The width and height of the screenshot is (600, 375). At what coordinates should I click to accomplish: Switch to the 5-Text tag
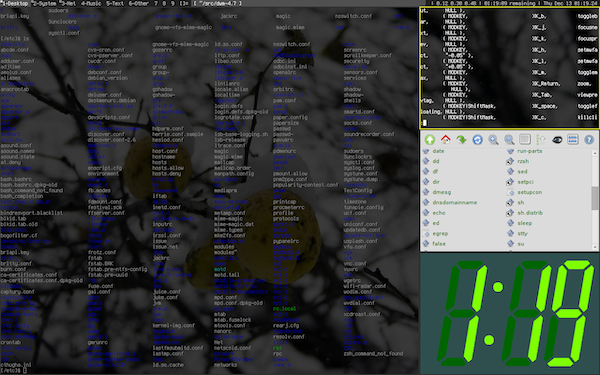click(115, 3)
